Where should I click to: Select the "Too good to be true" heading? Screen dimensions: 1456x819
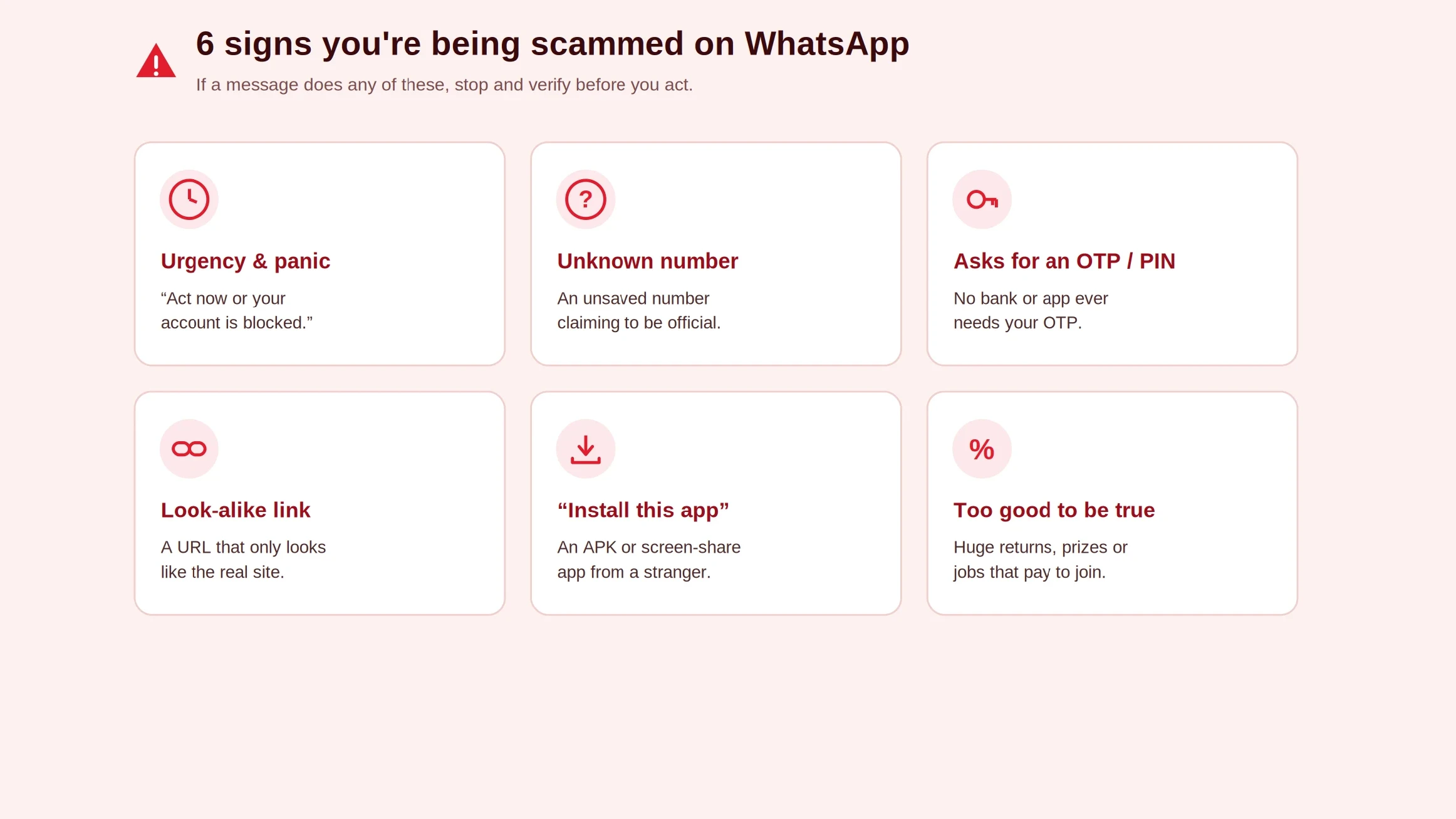pyautogui.click(x=1054, y=509)
